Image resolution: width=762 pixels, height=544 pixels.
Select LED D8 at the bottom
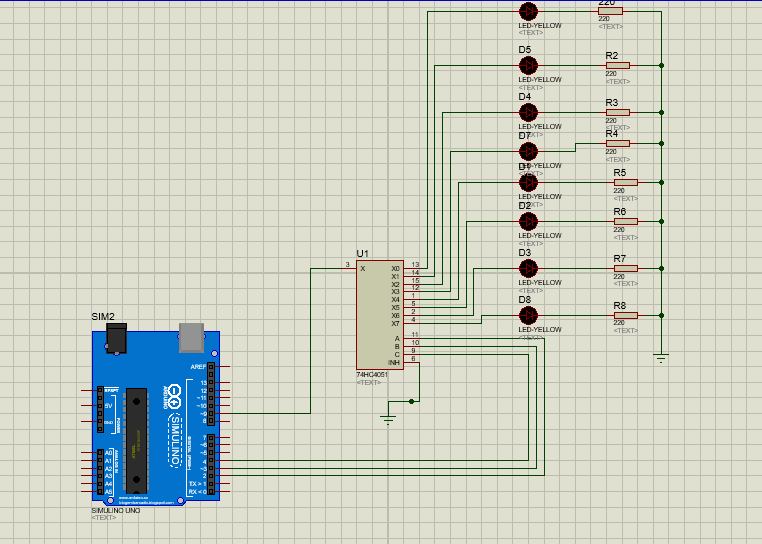coord(528,316)
